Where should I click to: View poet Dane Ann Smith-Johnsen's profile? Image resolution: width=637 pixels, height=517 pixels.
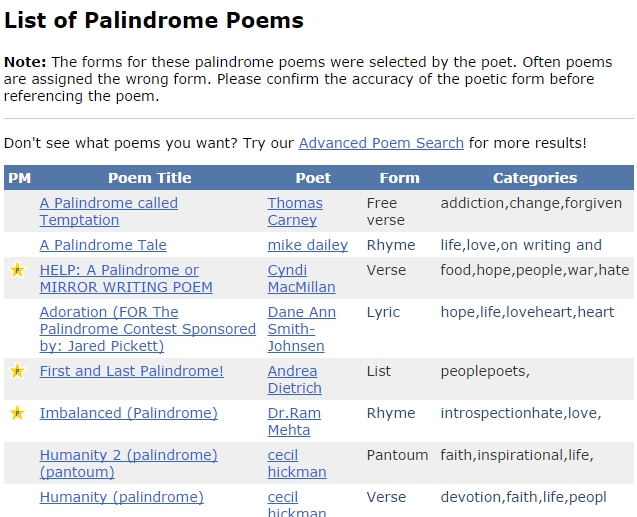301,329
